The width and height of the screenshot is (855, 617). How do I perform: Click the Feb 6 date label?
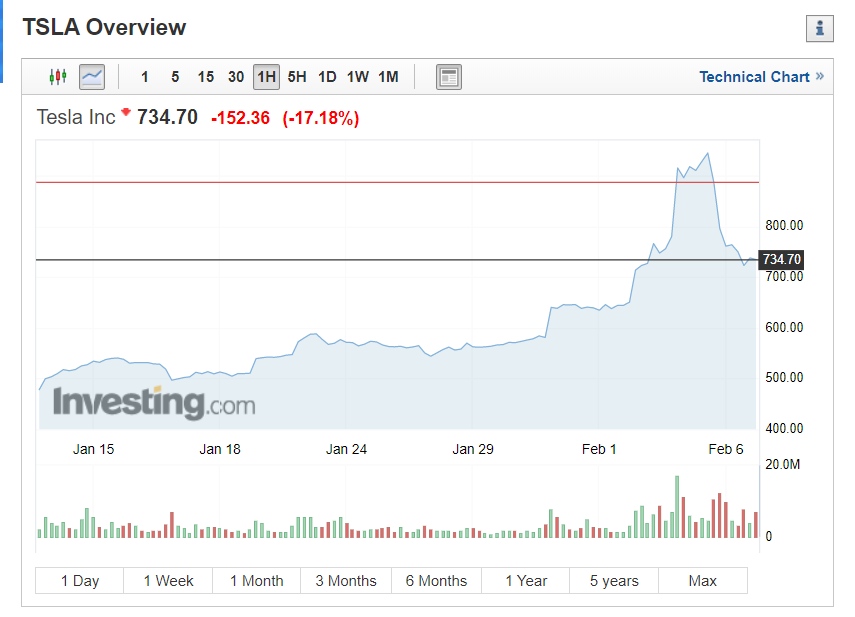point(726,449)
